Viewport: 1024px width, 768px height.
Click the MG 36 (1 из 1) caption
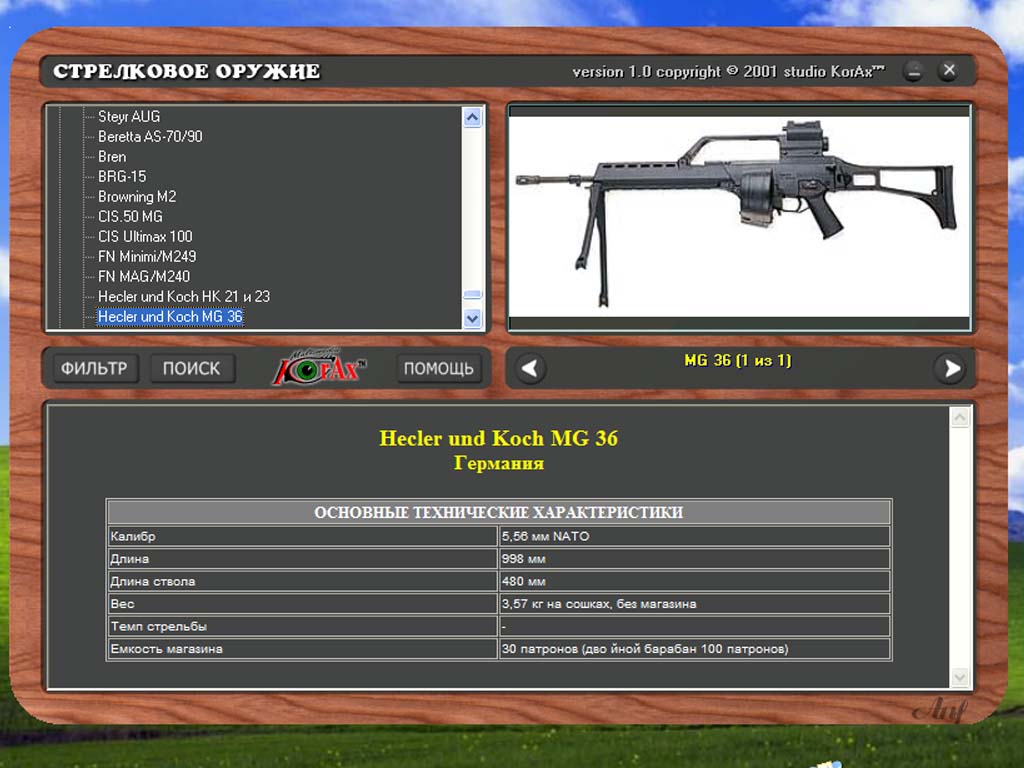738,360
